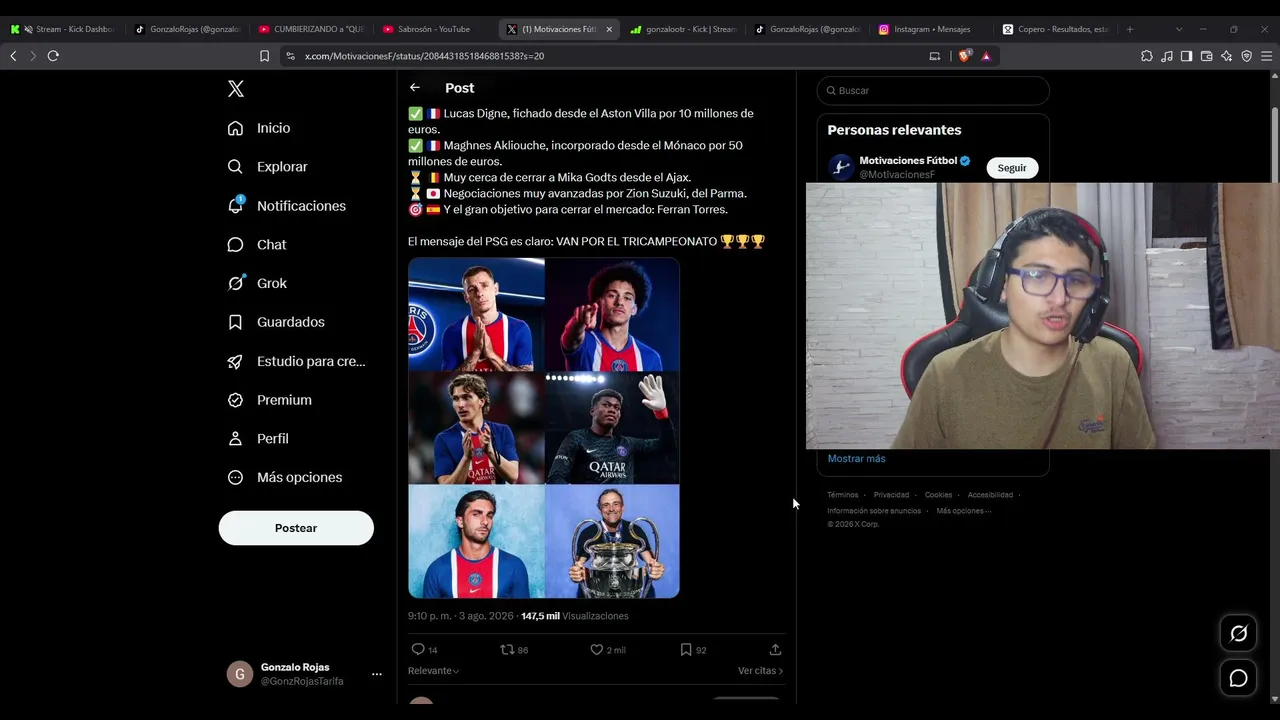
Task: Switch to the Copero - Resultados tab
Action: pyautogui.click(x=1056, y=29)
